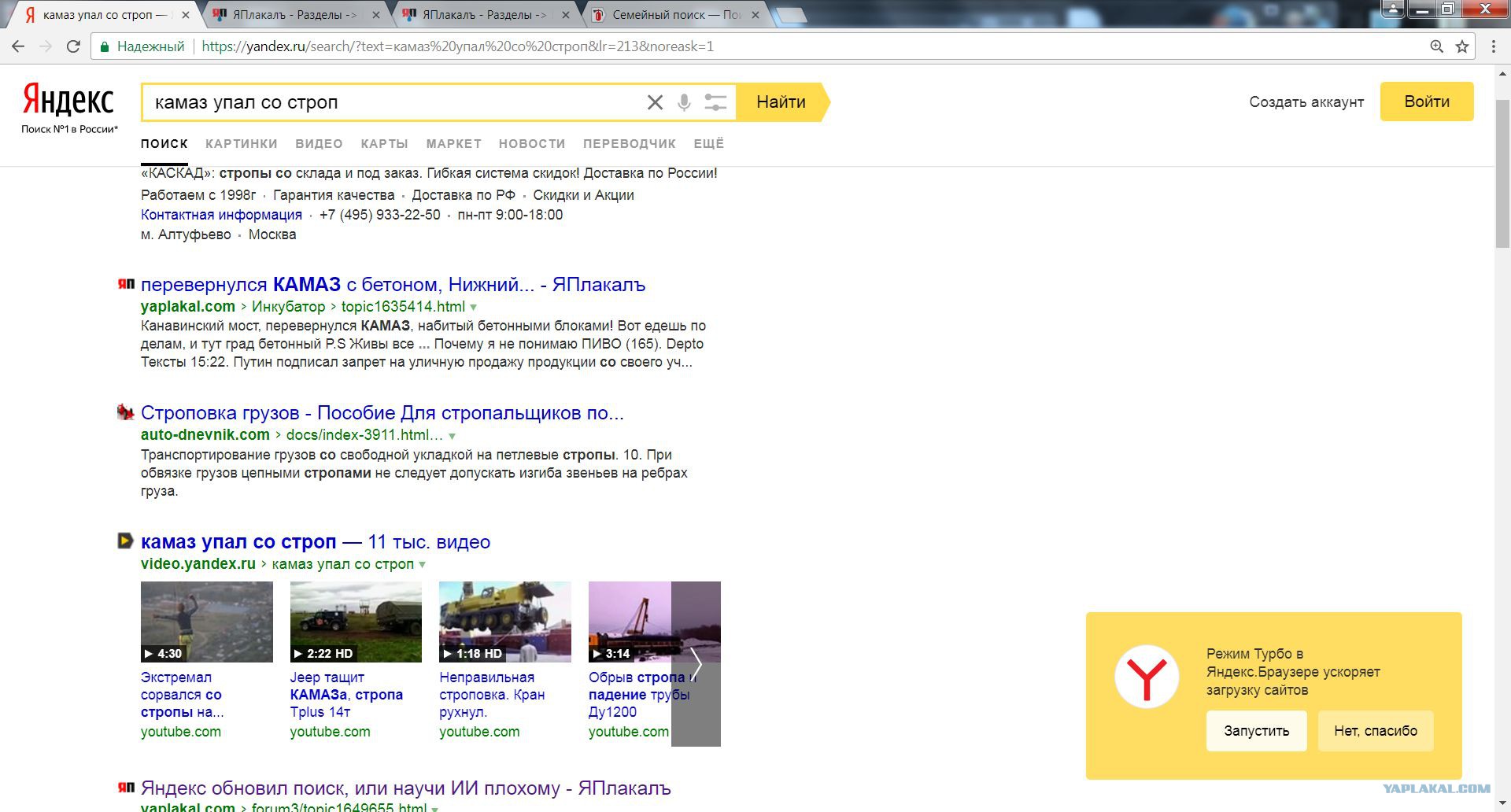Screen dimensions: 1511x812
Task: Open 'Неправильная строповка. Кран рухнул' video title
Action: click(492, 695)
